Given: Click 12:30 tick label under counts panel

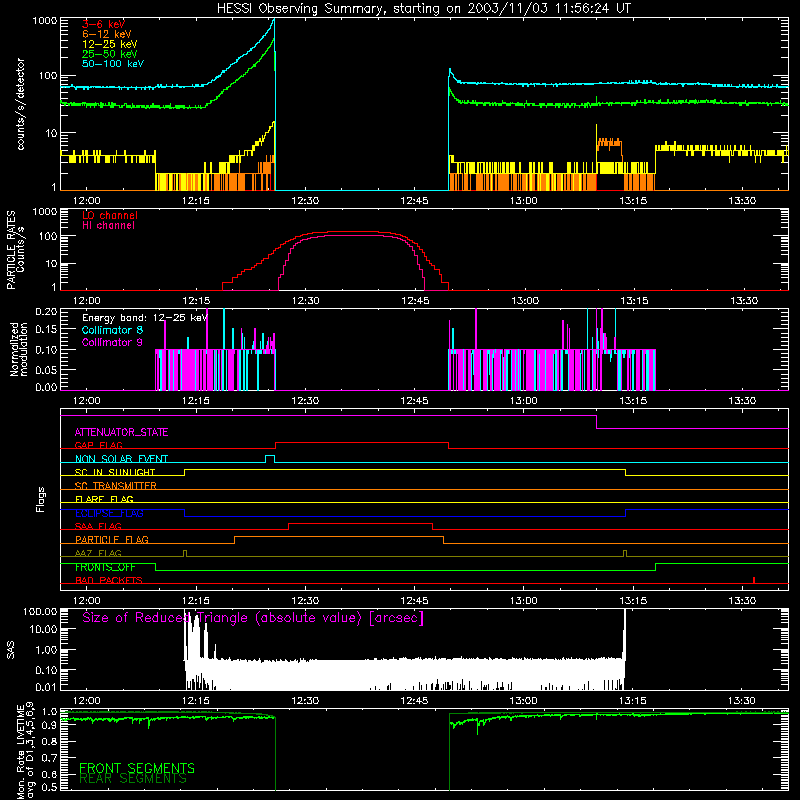Looking at the screenshot, I should 305,201.
